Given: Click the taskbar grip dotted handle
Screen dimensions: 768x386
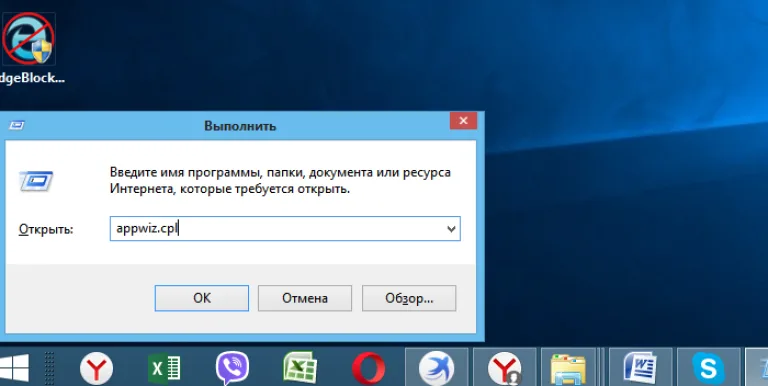Looking at the screenshot, I should pyautogui.click(x=49, y=368).
